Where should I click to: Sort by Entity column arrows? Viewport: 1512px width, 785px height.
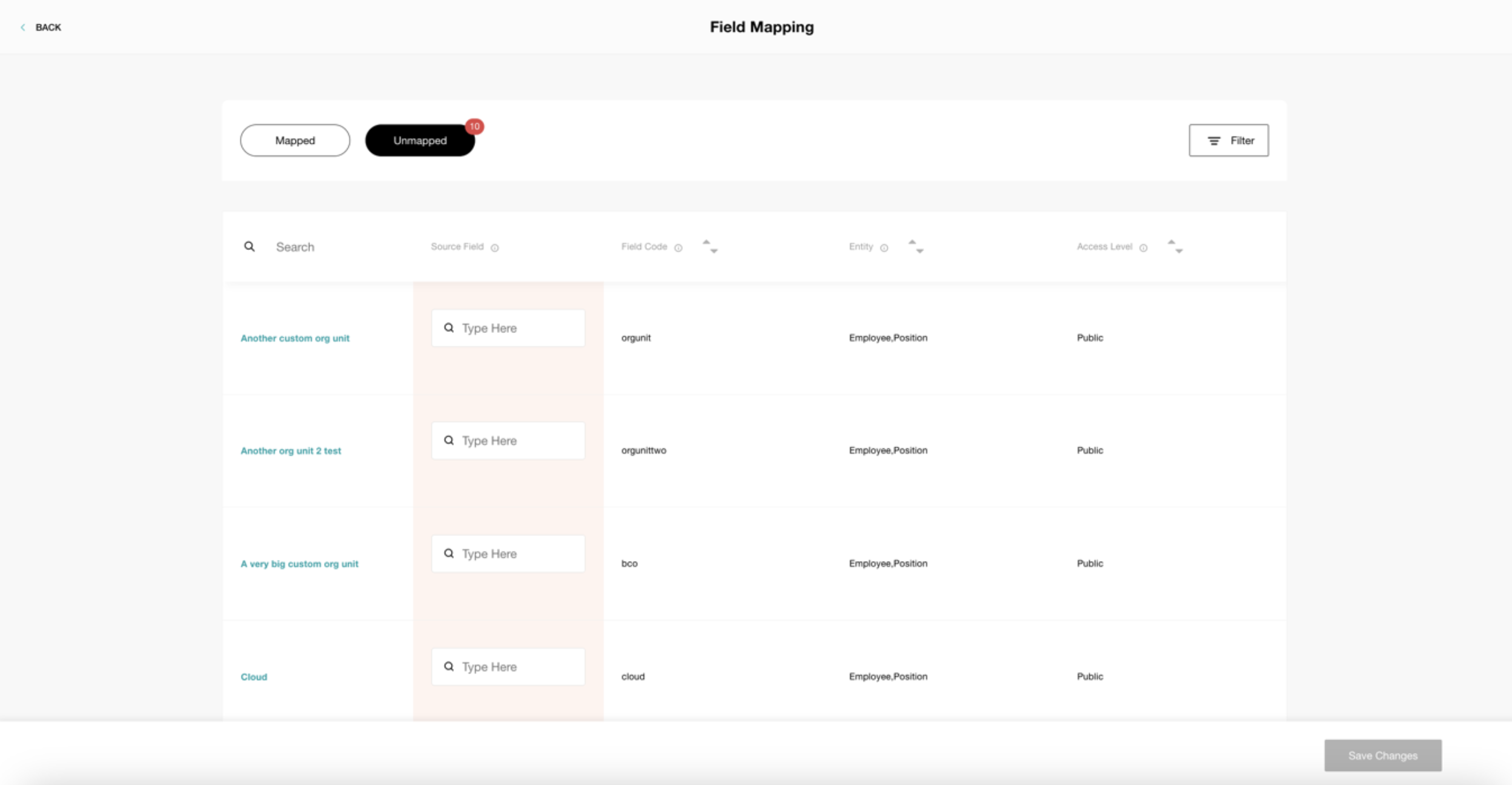(916, 246)
